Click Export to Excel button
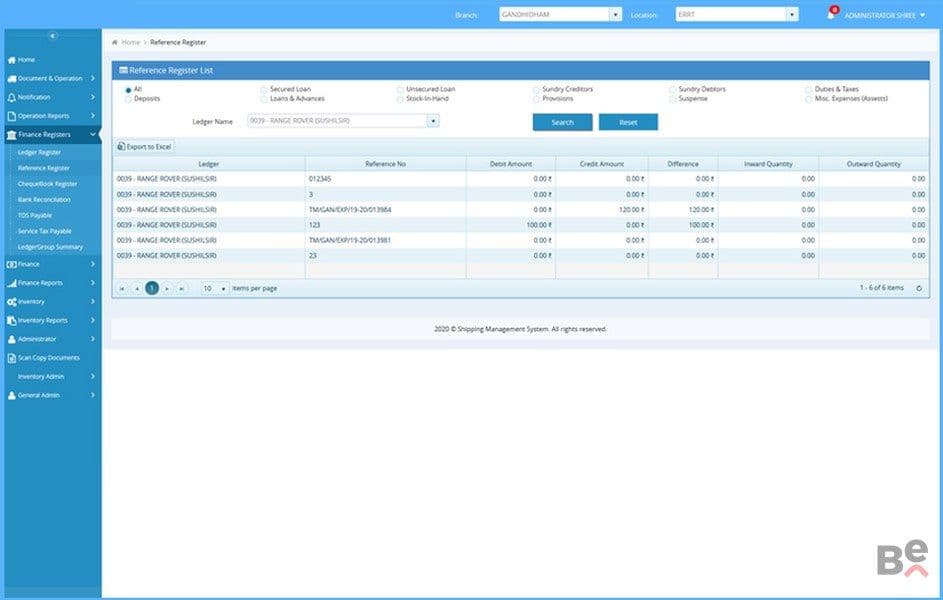This screenshot has width=943, height=600. [144, 147]
